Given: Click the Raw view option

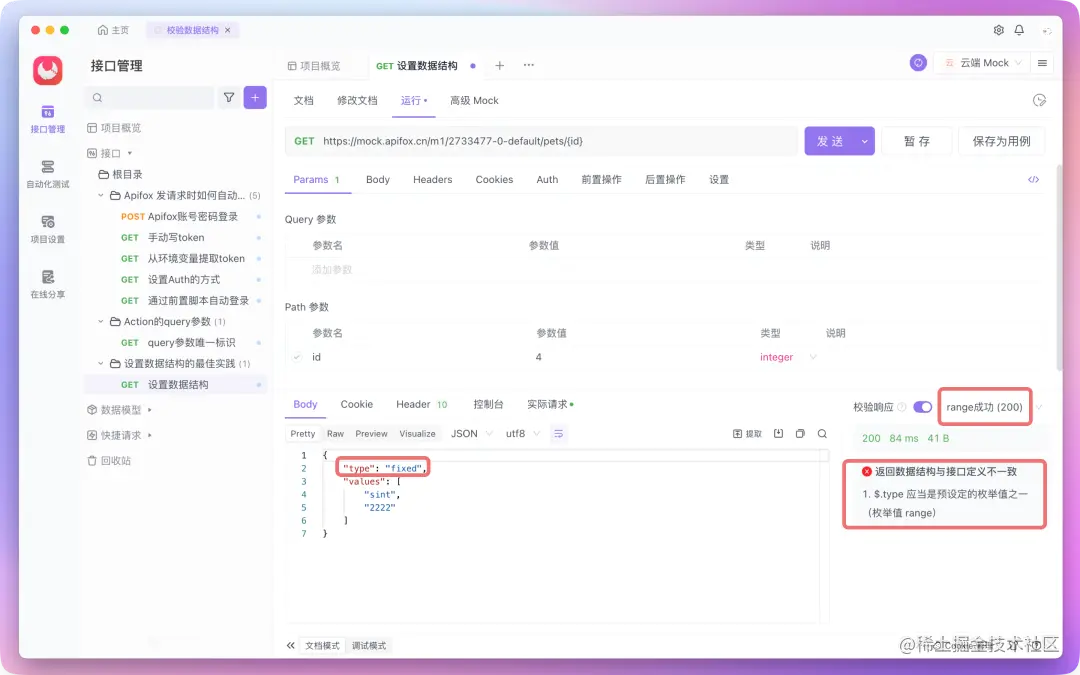Looking at the screenshot, I should coord(335,433).
